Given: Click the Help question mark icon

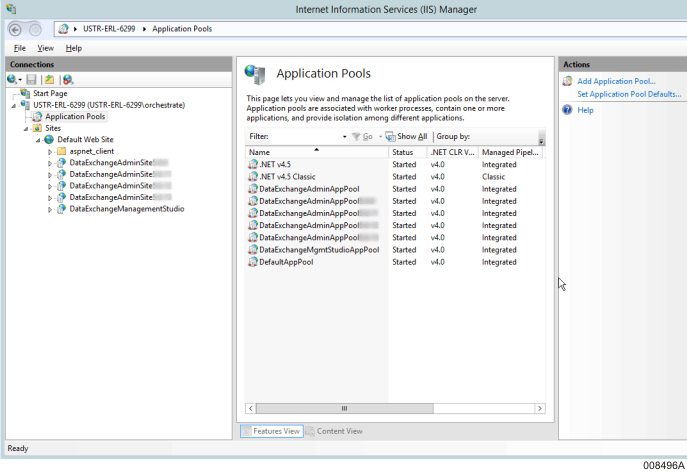Looking at the screenshot, I should pyautogui.click(x=567, y=109).
